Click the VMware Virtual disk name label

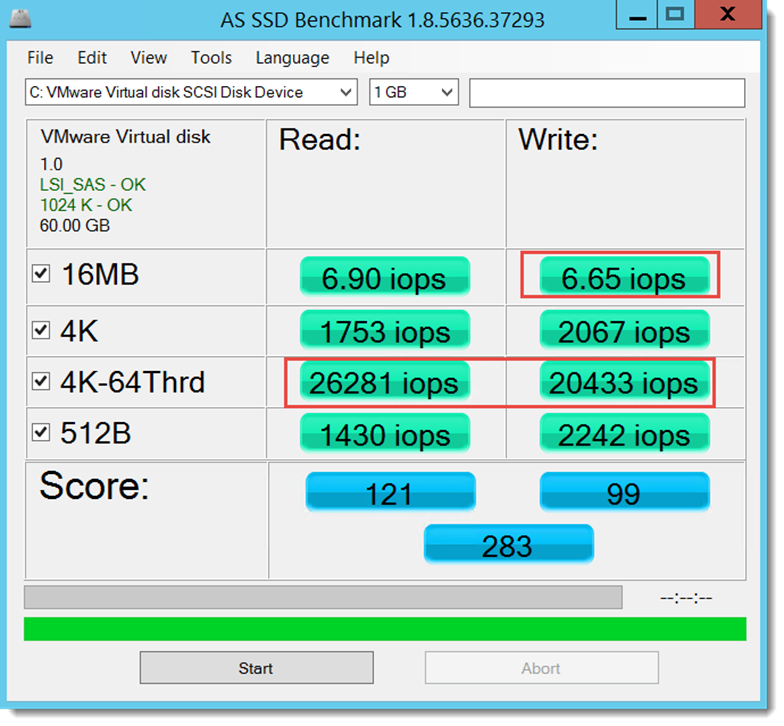pos(126,137)
